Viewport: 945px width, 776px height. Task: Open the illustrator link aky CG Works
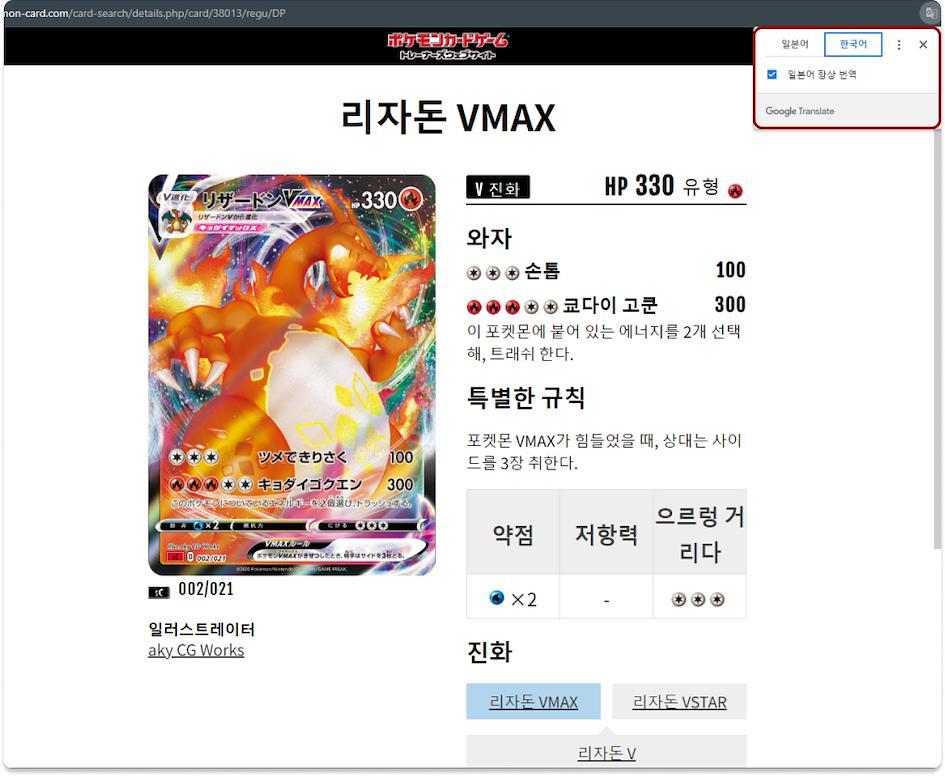click(196, 651)
